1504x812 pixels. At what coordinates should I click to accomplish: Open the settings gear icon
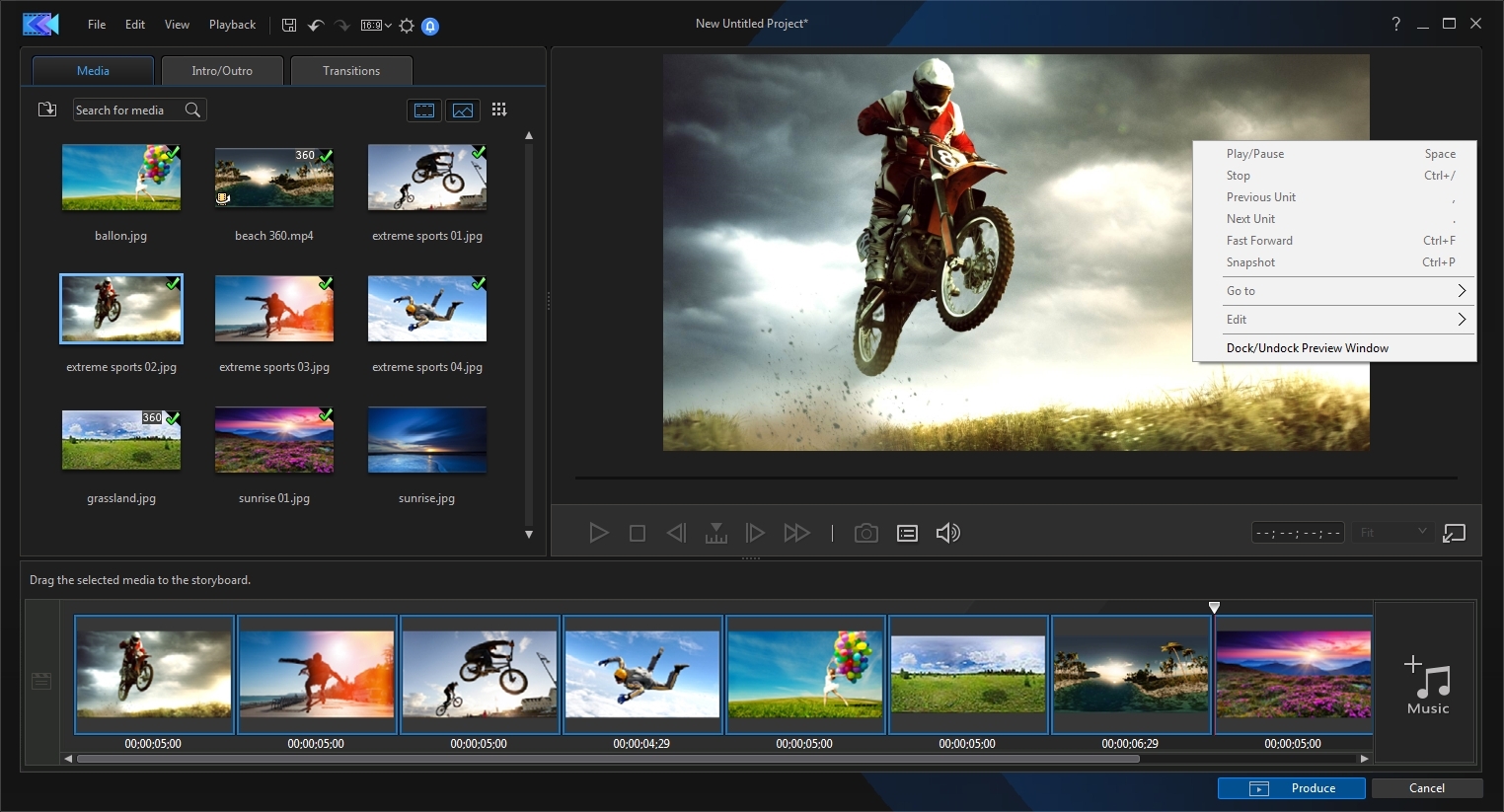407,26
